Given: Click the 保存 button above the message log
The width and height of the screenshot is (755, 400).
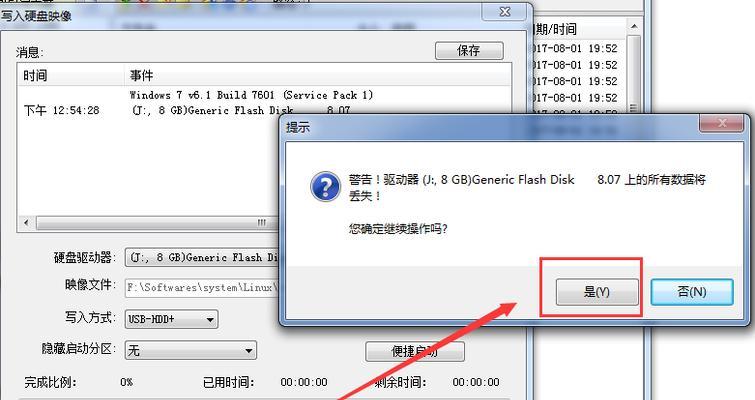Looking at the screenshot, I should pos(469,51).
